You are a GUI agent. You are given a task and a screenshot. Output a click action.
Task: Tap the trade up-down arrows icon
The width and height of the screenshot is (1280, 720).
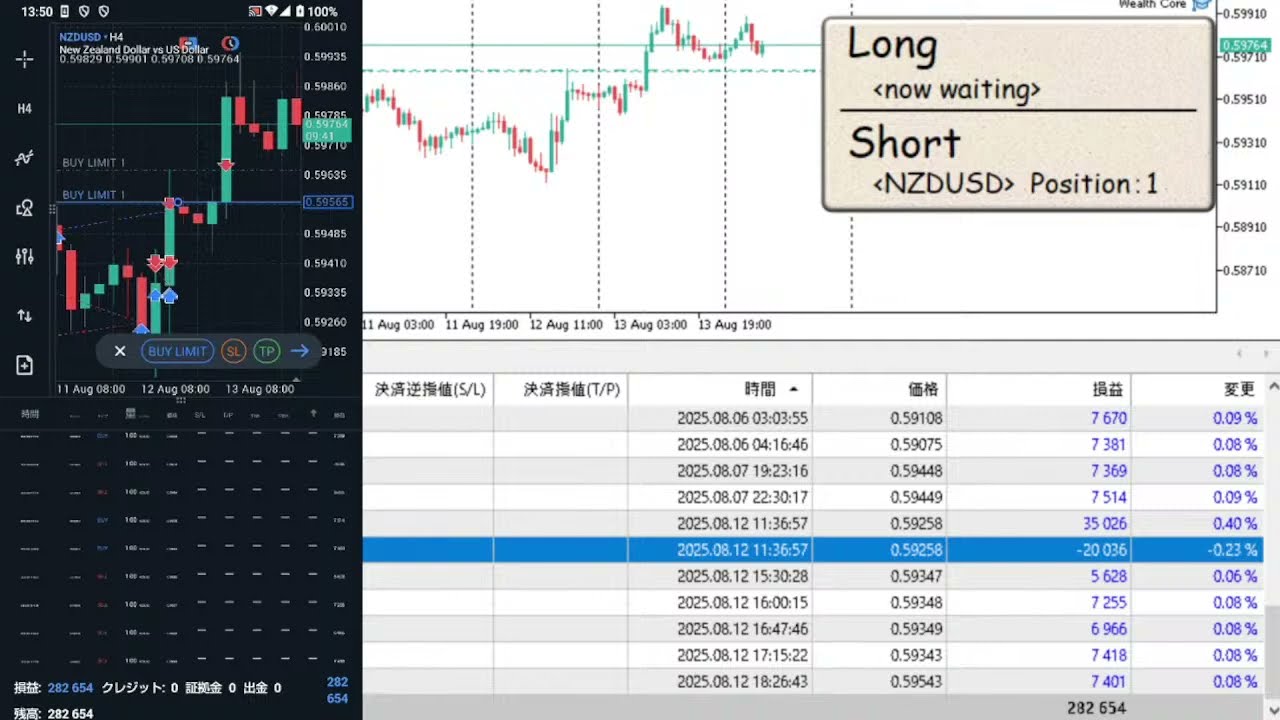click(x=25, y=315)
